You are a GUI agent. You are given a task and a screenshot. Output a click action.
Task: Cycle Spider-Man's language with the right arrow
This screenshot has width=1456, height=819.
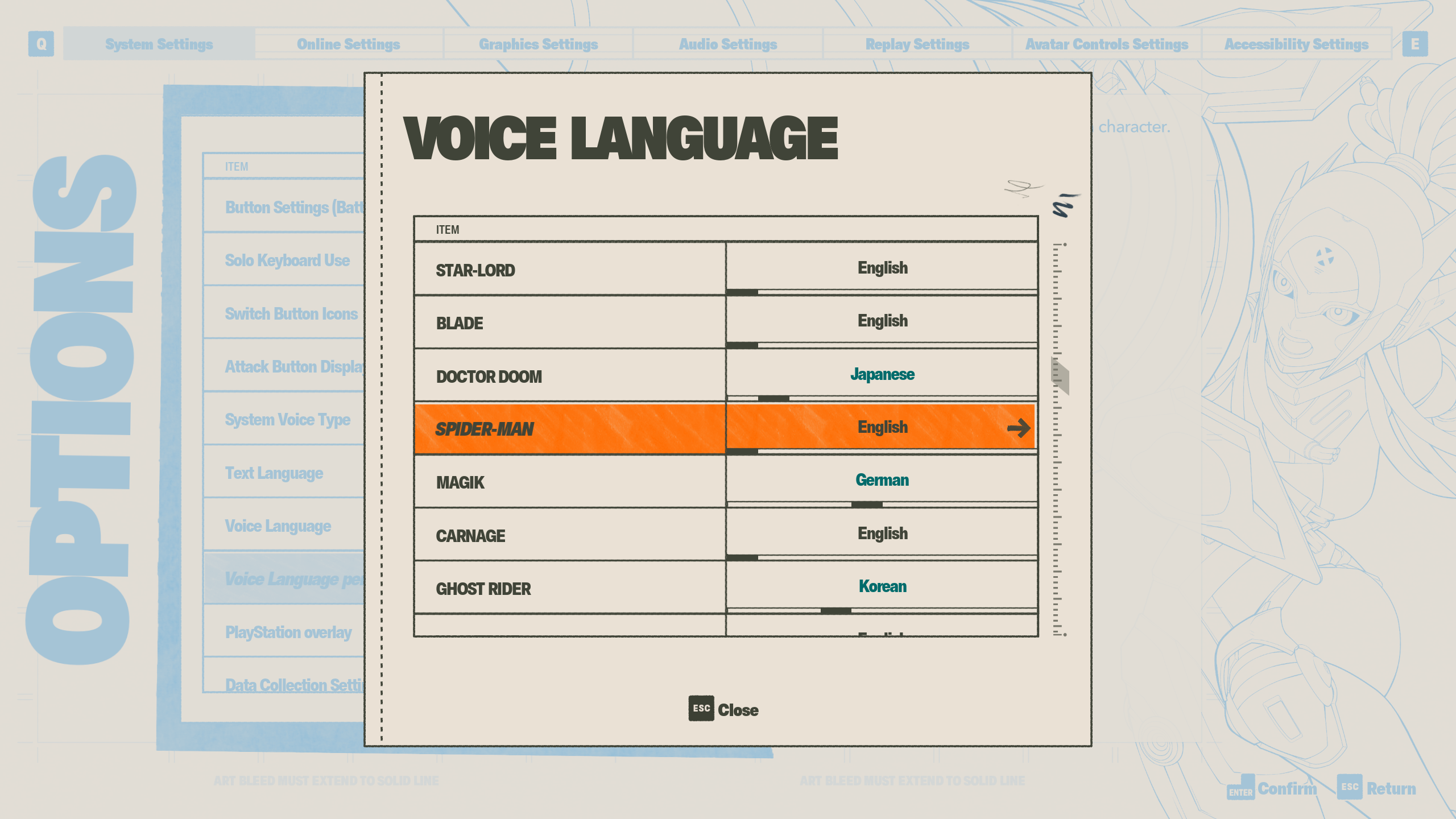pos(1018,428)
